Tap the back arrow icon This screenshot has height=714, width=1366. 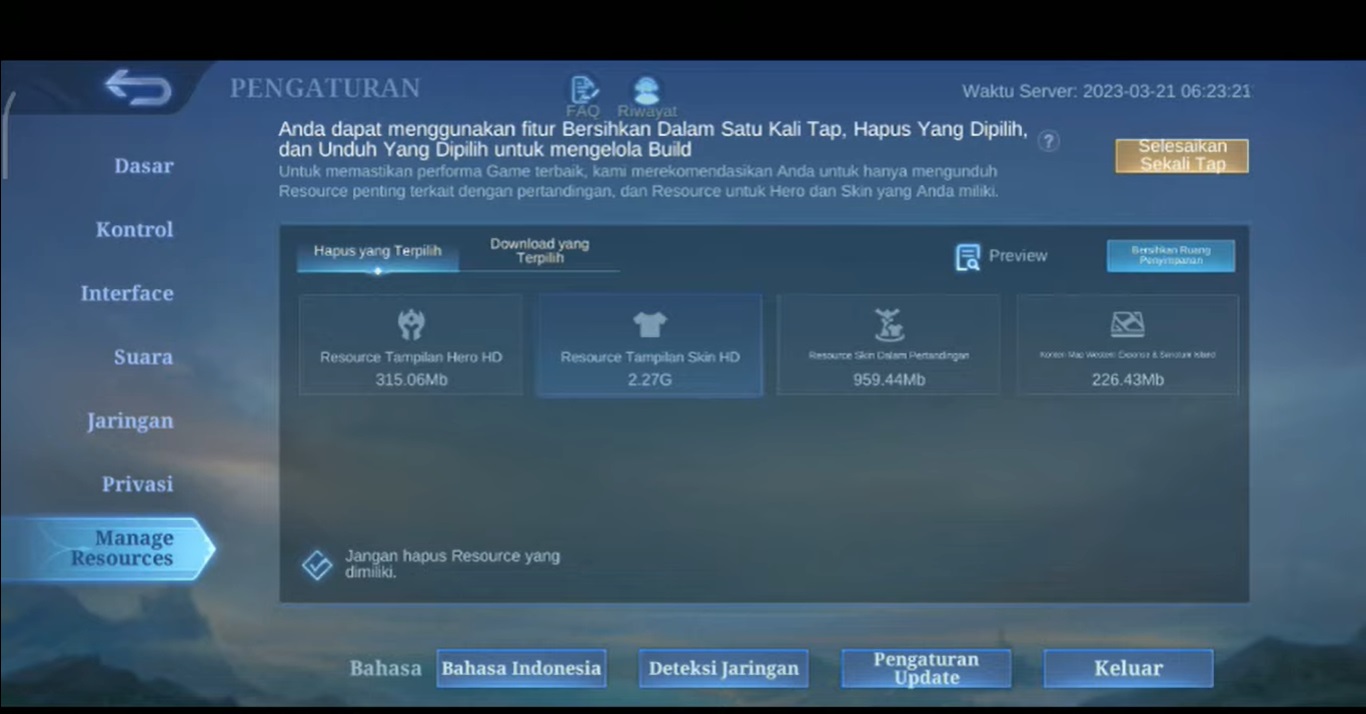[138, 88]
